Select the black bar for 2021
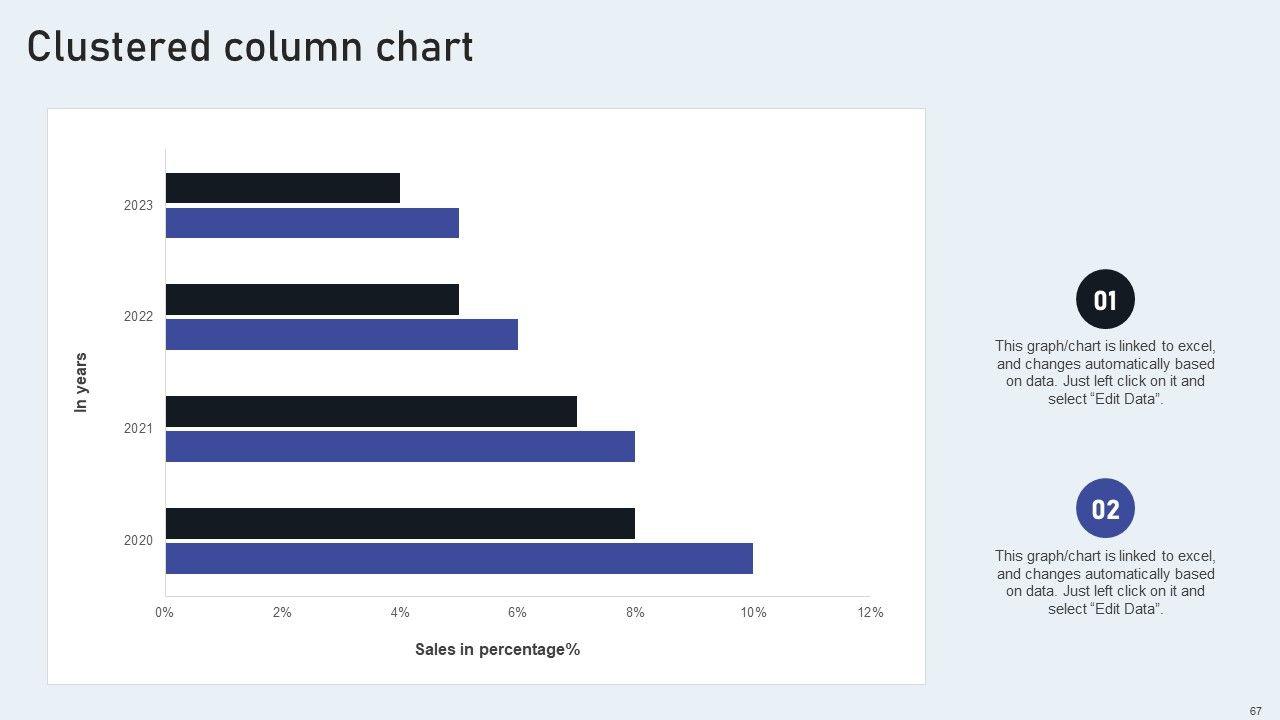Viewport: 1280px width, 720px height. coord(371,411)
